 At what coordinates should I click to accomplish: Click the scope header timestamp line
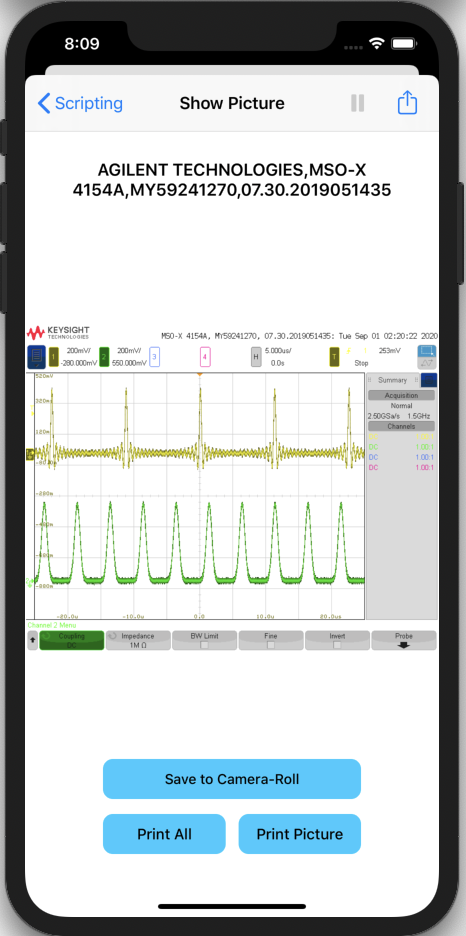click(299, 335)
